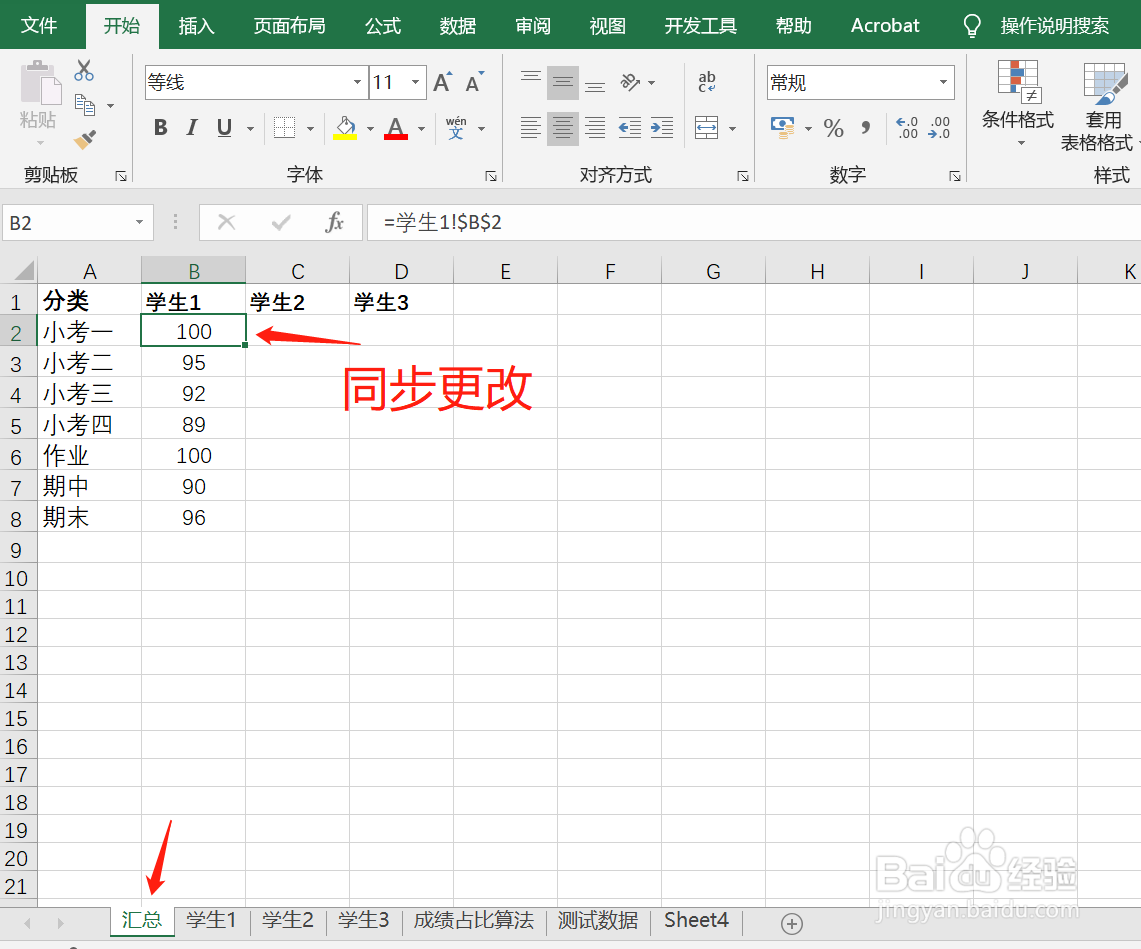
Task: Open the font name dropdown
Action: (356, 82)
